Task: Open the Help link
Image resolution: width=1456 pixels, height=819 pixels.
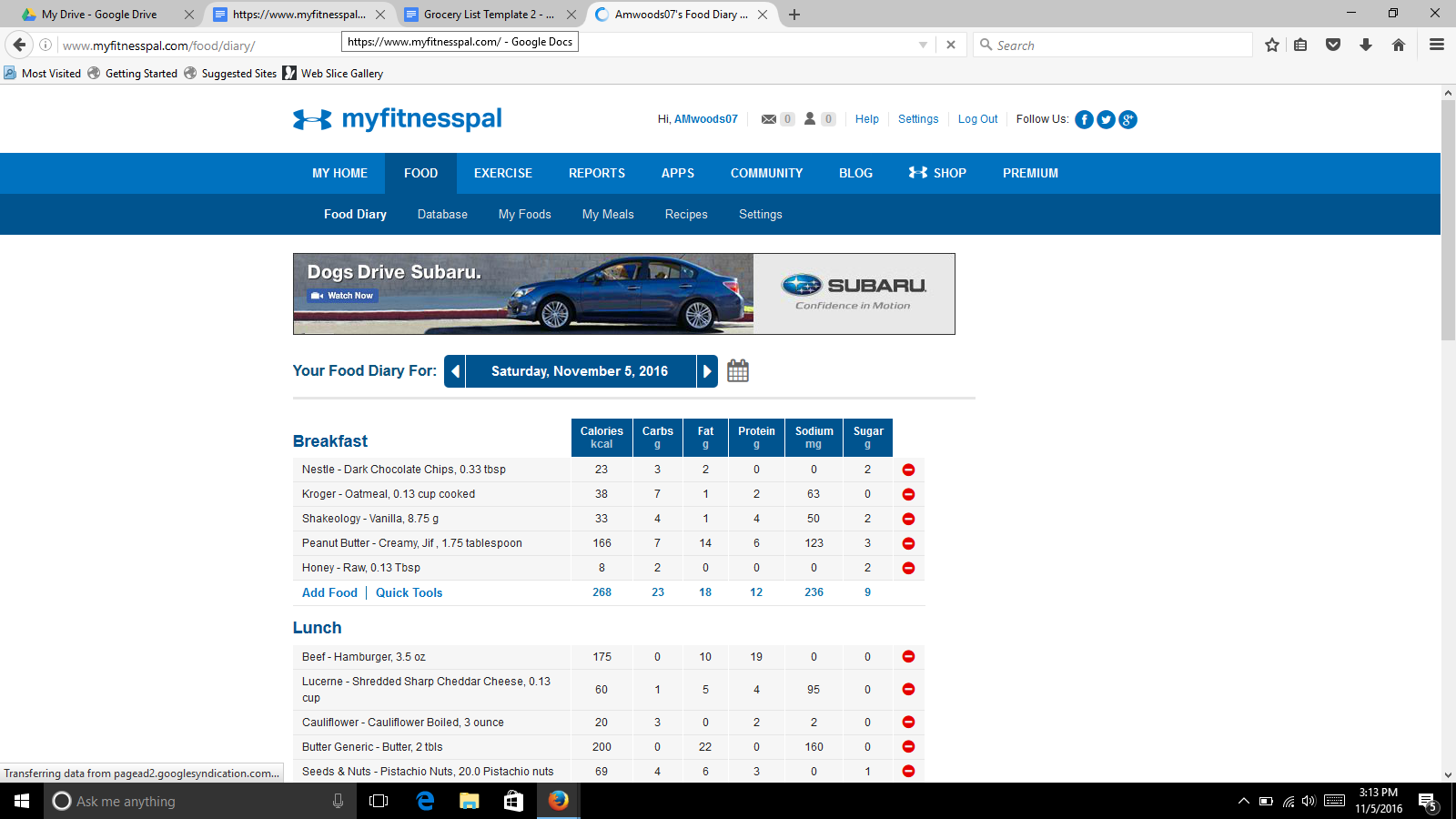Action: pyautogui.click(x=867, y=119)
